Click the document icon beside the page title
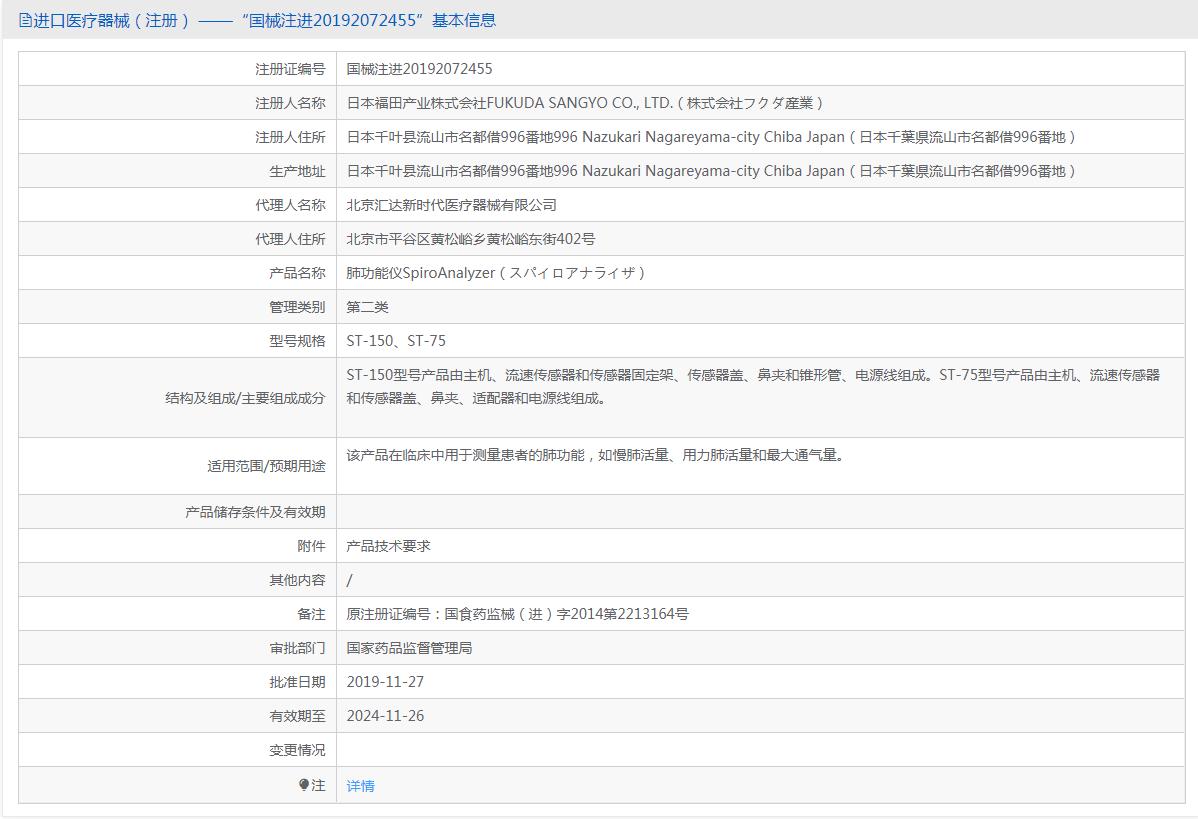The height and width of the screenshot is (819, 1198). 24,21
